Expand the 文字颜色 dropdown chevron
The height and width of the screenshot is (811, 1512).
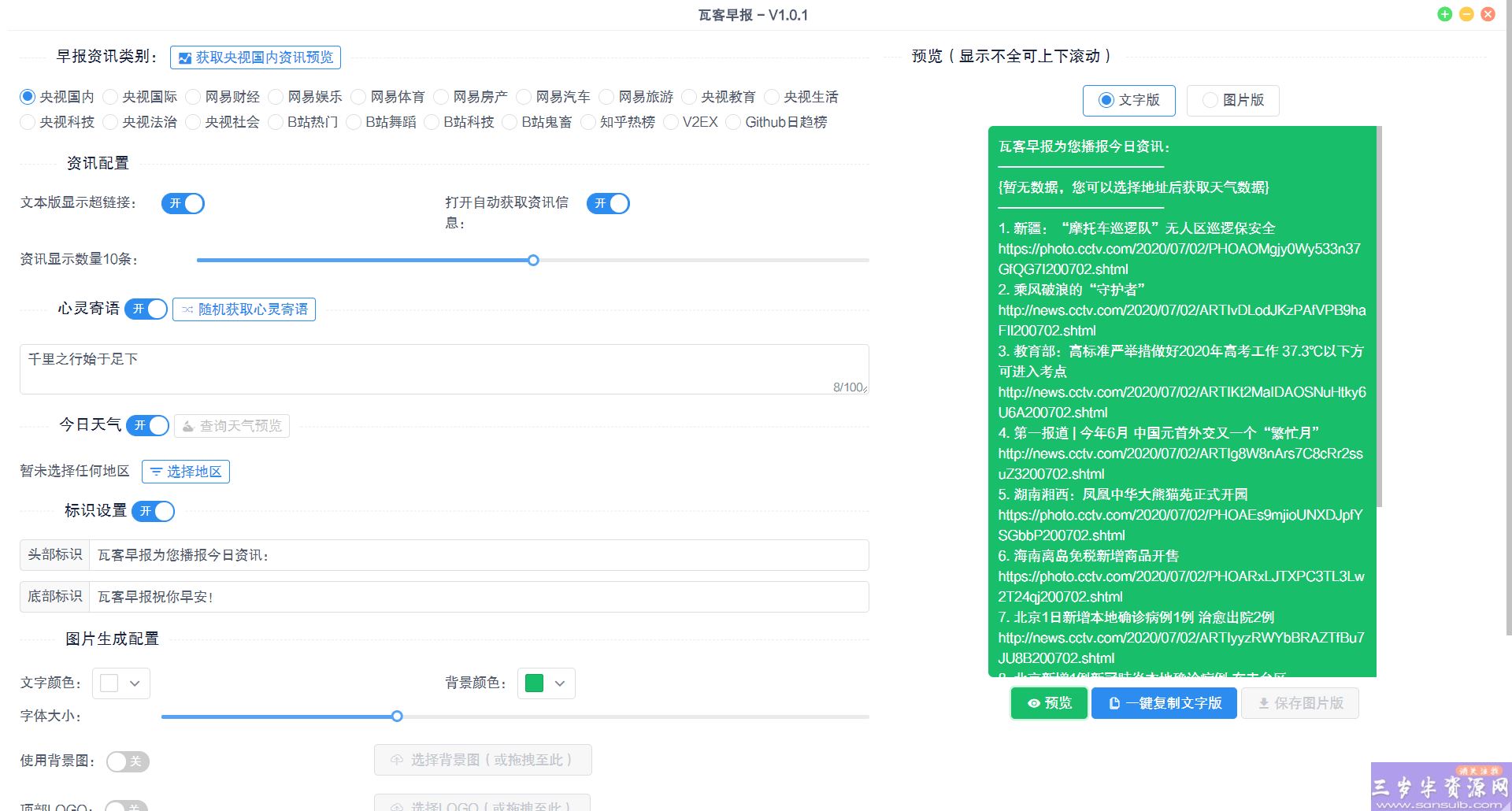pos(135,683)
